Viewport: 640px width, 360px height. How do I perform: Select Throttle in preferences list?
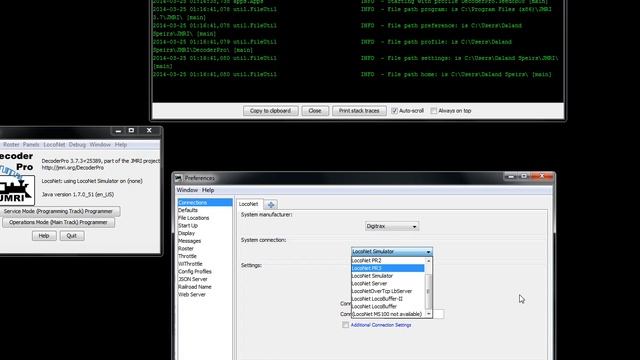pos(205,256)
